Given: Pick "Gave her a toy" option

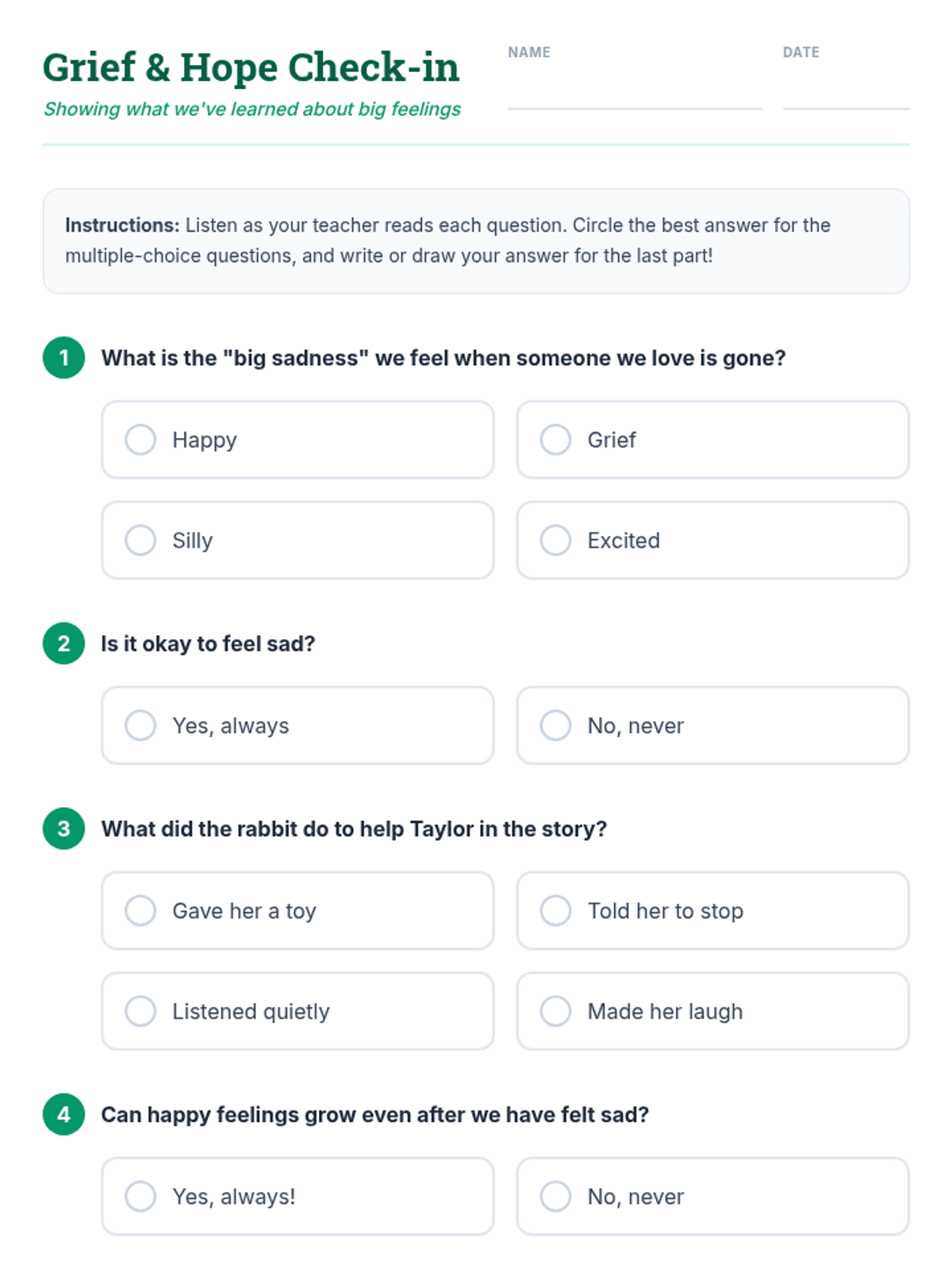Looking at the screenshot, I should 141,910.
